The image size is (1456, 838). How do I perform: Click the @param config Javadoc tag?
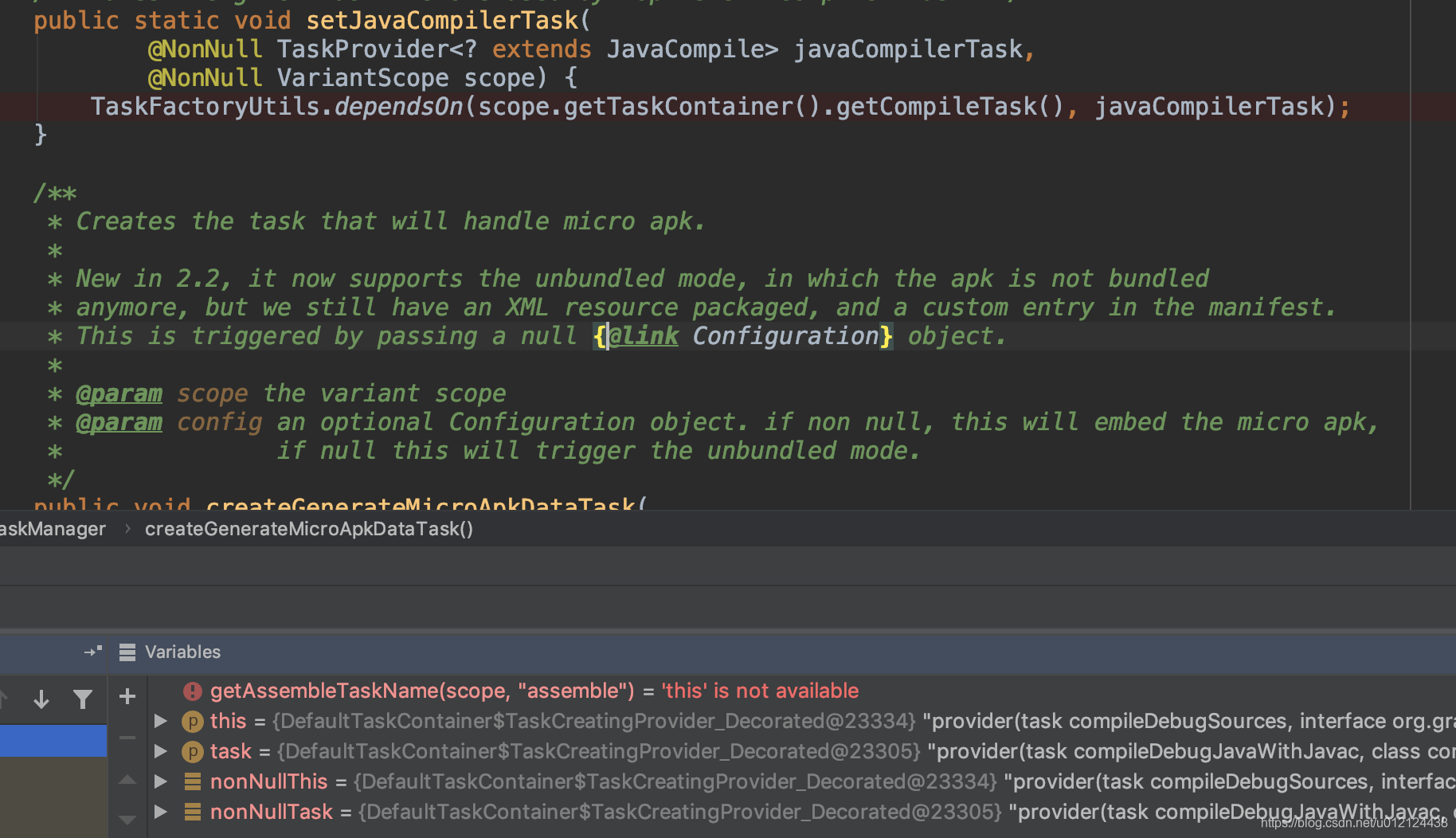[x=119, y=422]
